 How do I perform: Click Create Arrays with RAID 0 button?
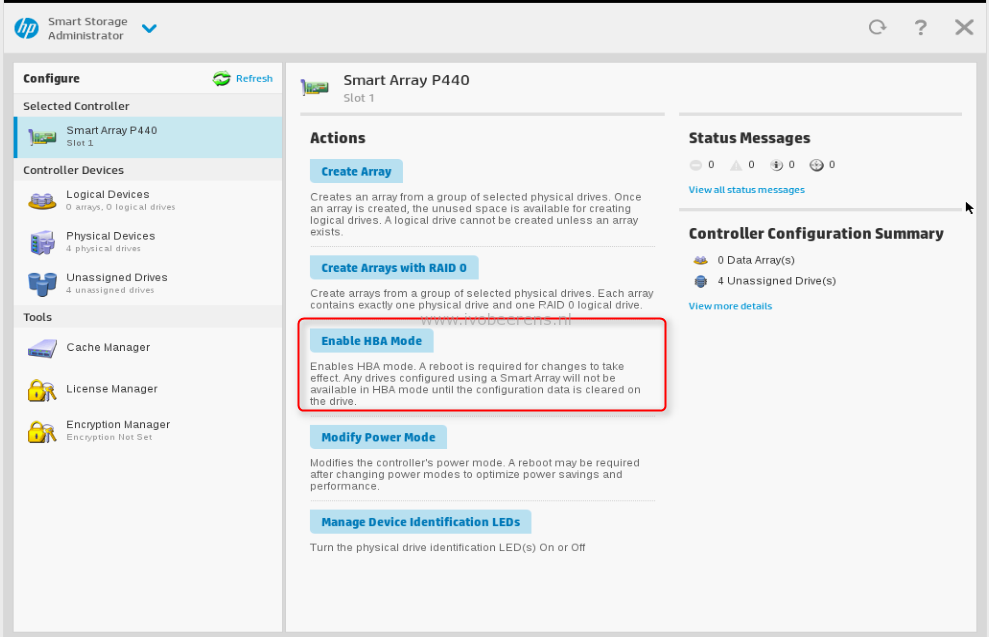click(x=394, y=267)
